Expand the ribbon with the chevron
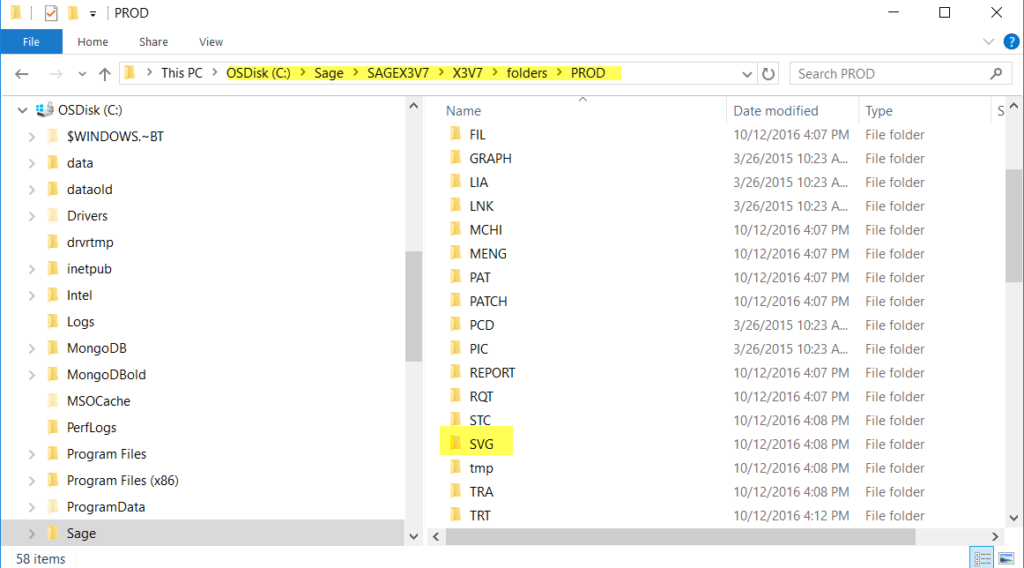Screen dimensions: 1024x568 pyautogui.click(x=988, y=42)
